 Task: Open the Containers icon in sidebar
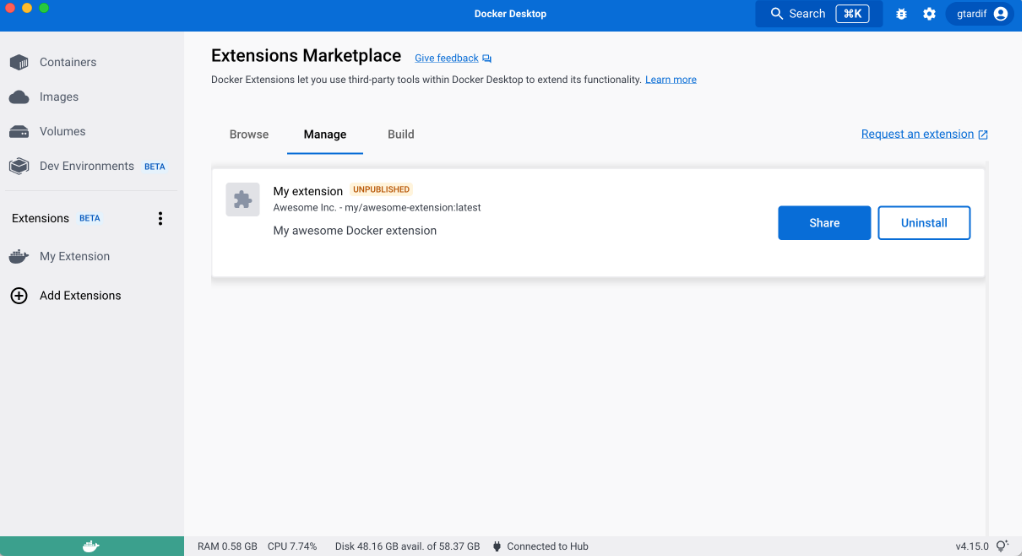pyautogui.click(x=19, y=62)
